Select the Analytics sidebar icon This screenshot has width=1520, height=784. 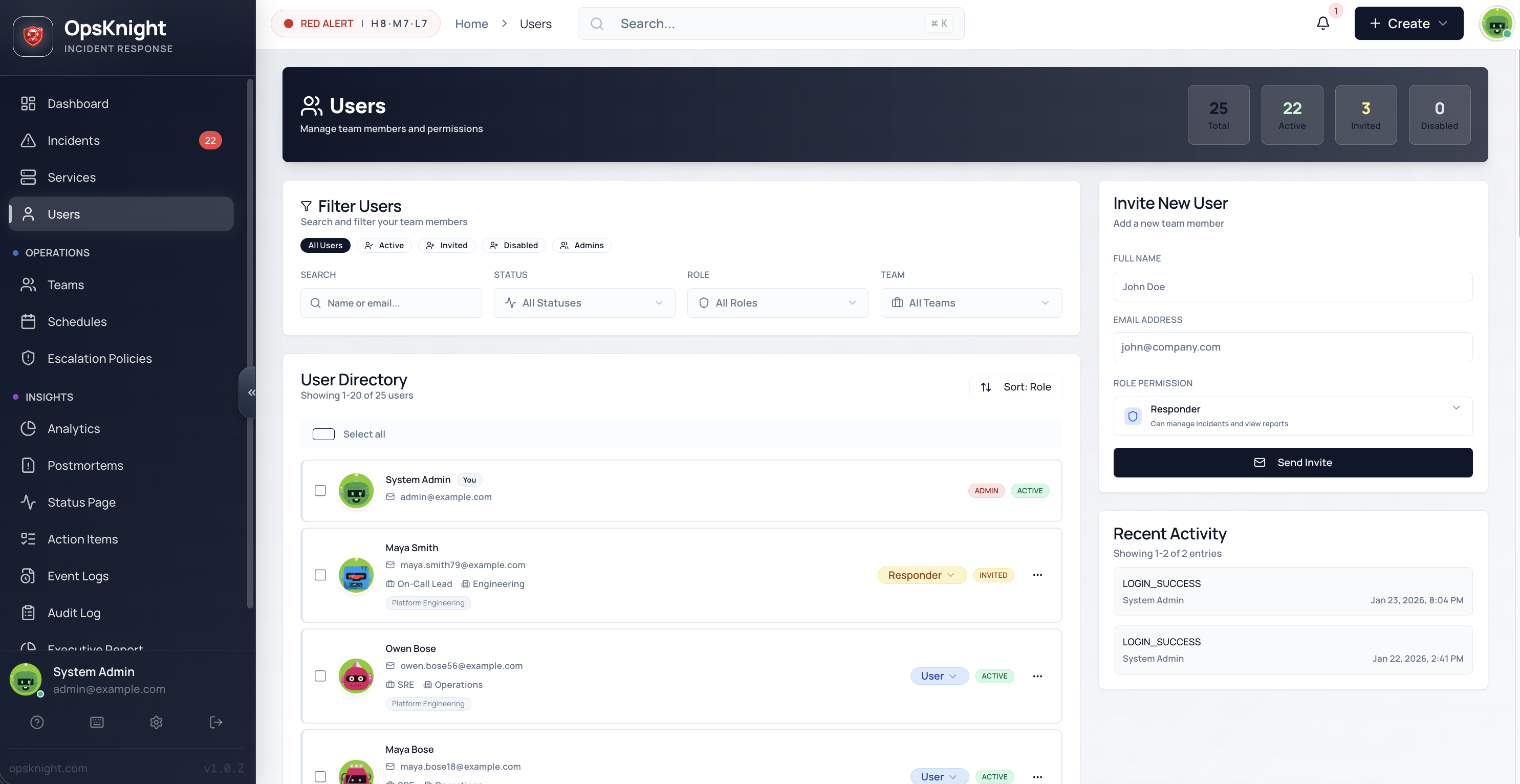pos(28,428)
